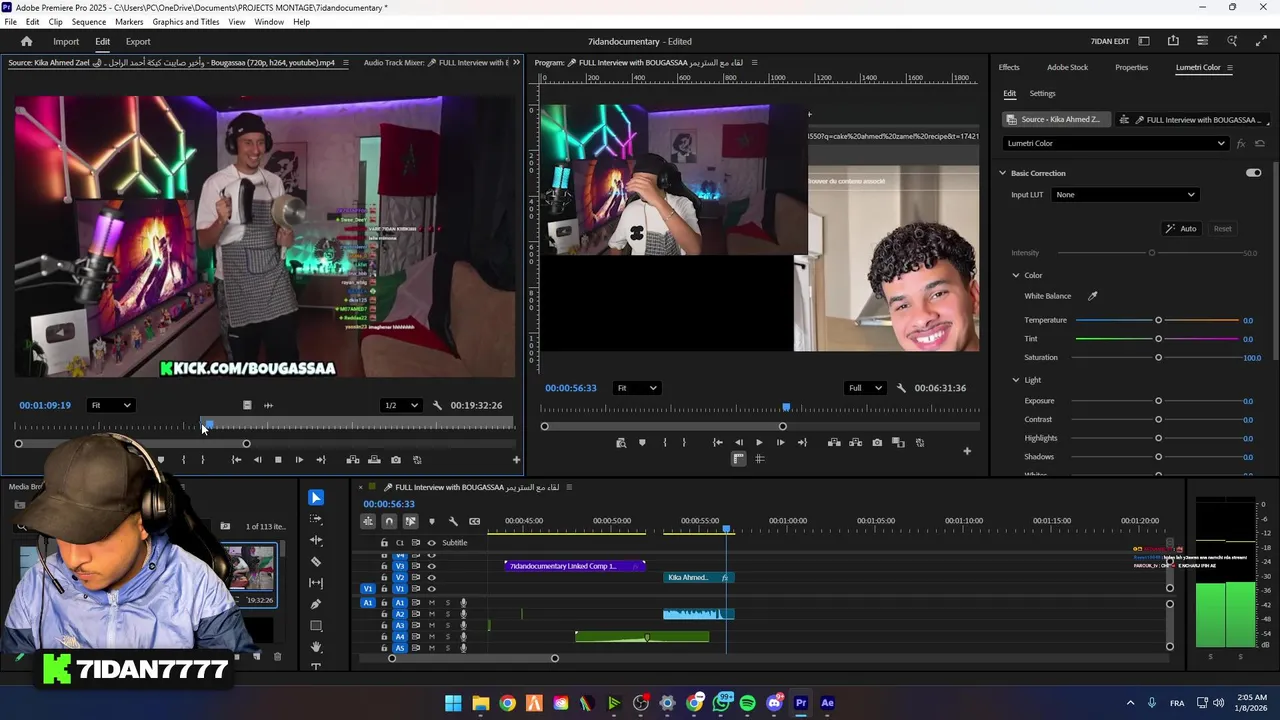Select the Hand tool

click(x=316, y=647)
